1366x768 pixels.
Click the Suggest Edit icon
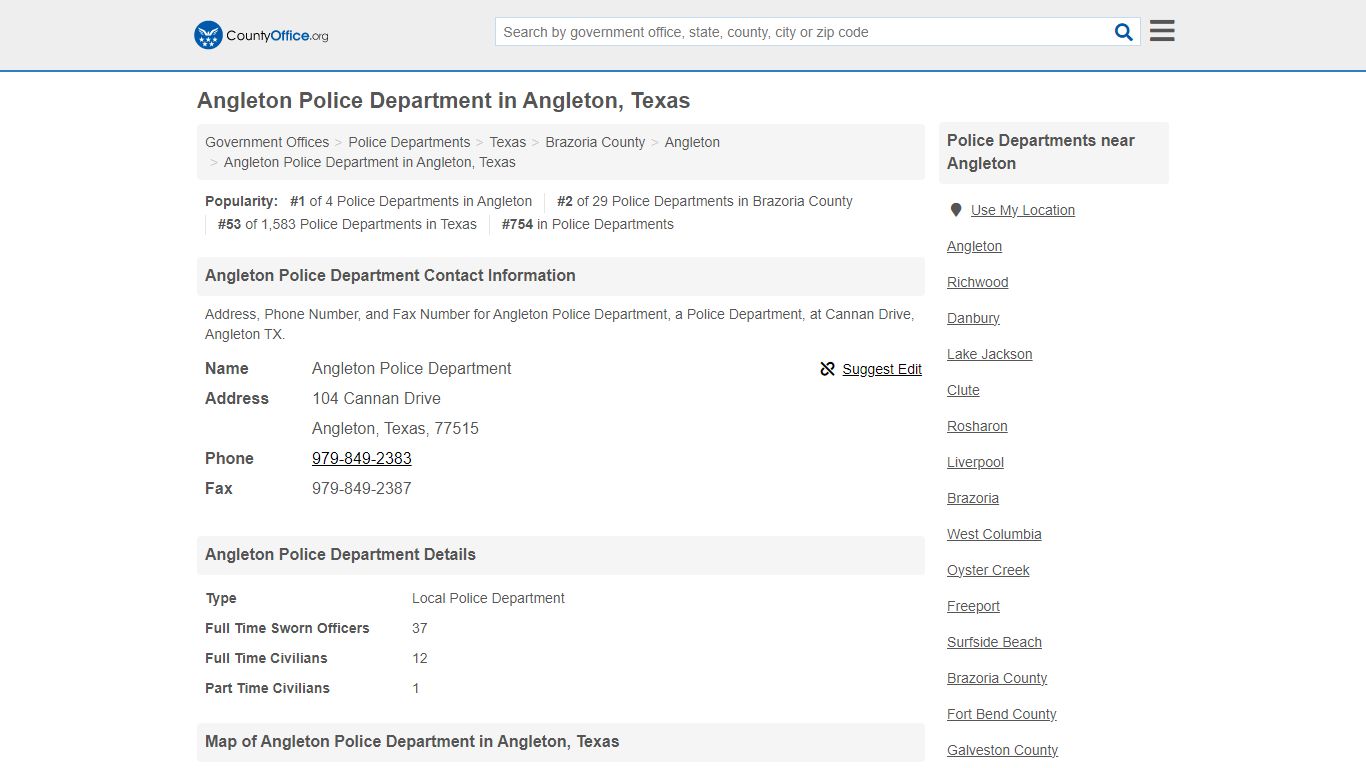(x=827, y=369)
